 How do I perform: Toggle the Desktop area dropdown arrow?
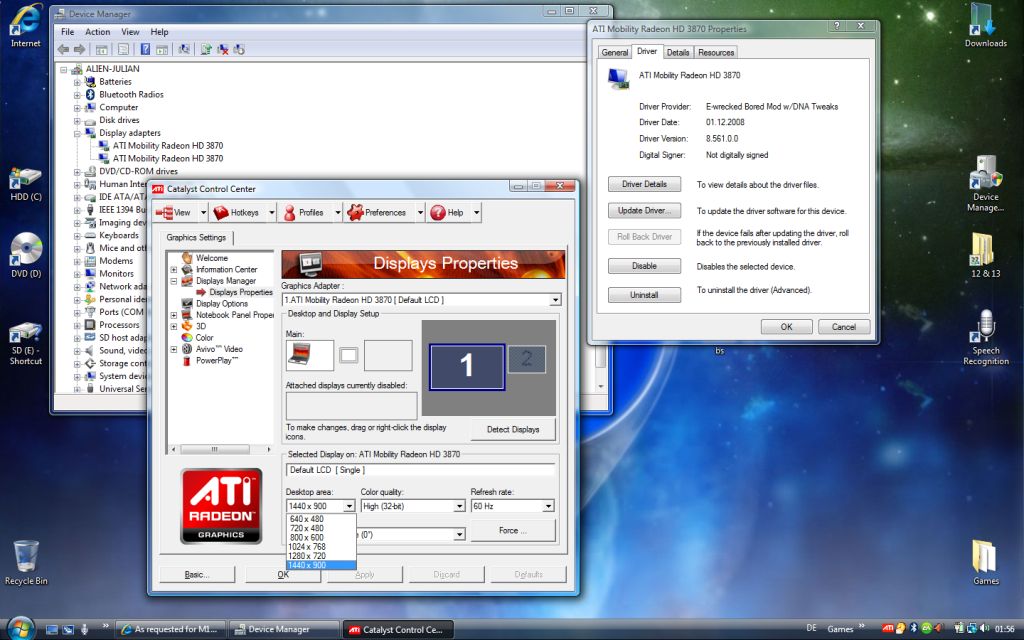pos(349,506)
